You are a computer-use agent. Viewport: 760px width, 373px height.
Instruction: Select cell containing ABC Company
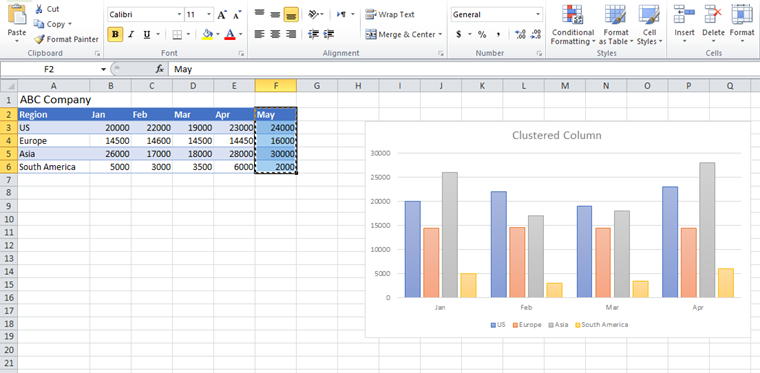coord(54,100)
